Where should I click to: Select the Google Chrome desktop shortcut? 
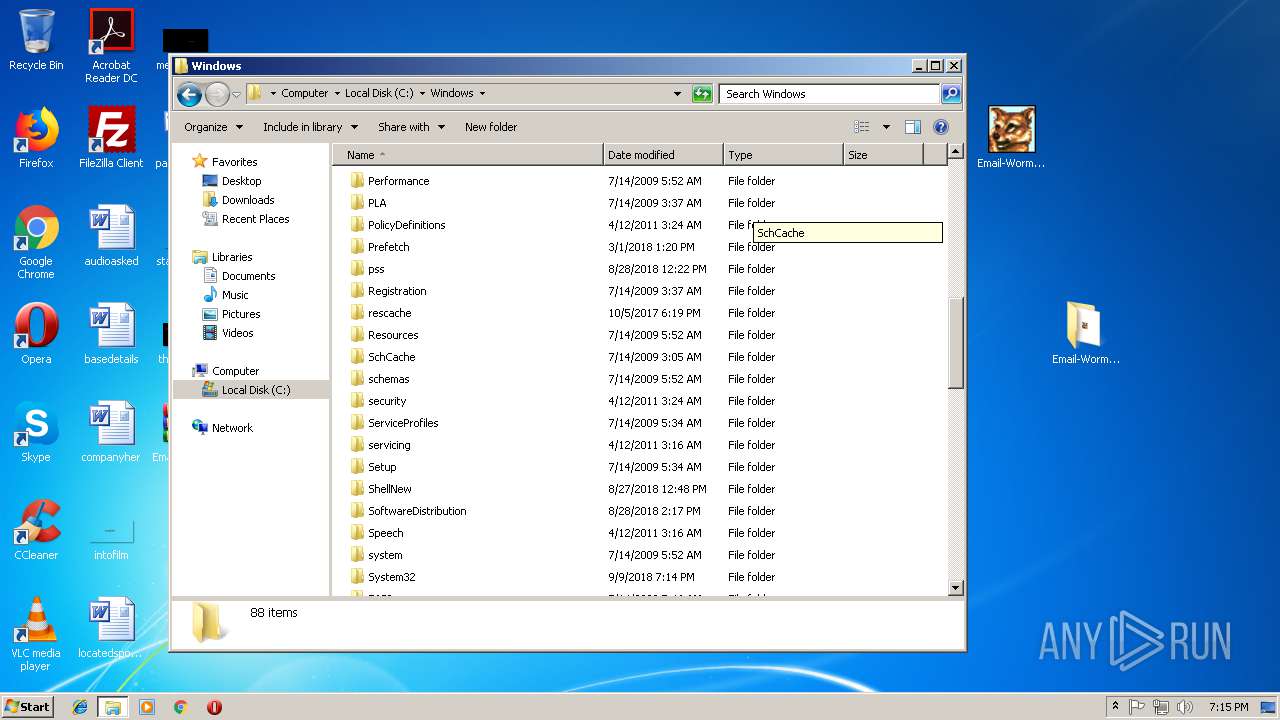[36, 243]
